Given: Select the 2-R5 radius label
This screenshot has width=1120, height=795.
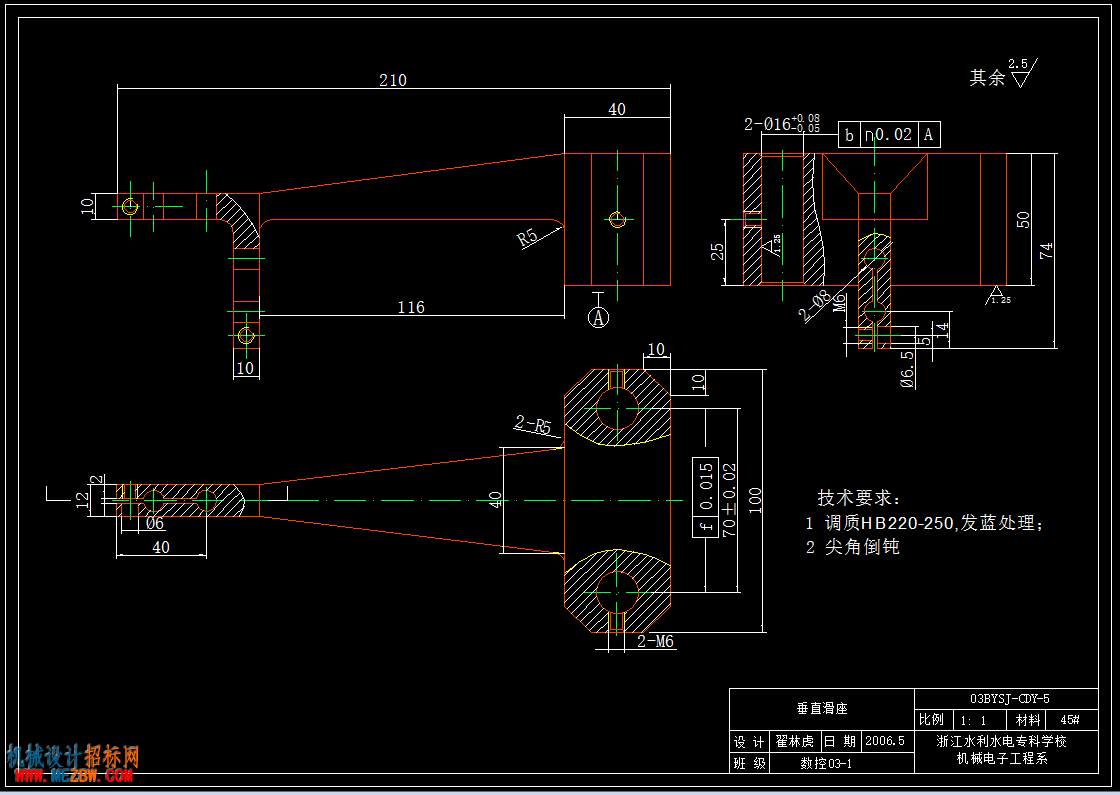Looking at the screenshot, I should click(x=534, y=426).
